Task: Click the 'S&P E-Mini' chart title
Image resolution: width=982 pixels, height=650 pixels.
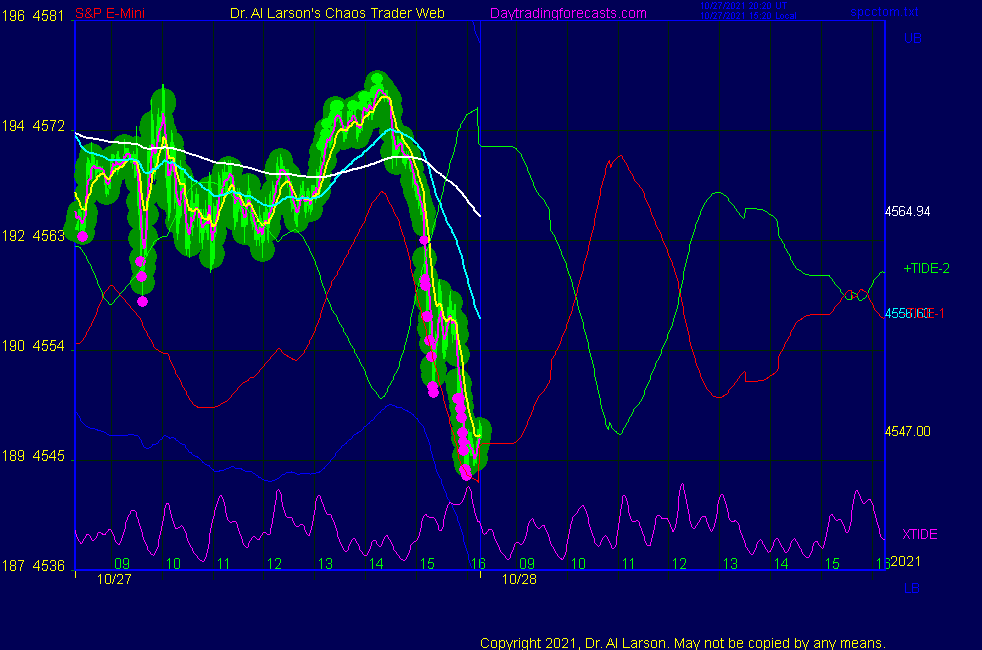Action: click(x=110, y=13)
